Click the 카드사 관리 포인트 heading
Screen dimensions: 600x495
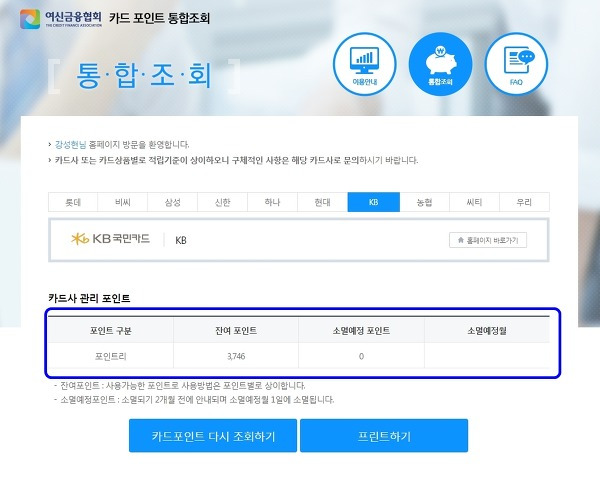(x=89, y=298)
